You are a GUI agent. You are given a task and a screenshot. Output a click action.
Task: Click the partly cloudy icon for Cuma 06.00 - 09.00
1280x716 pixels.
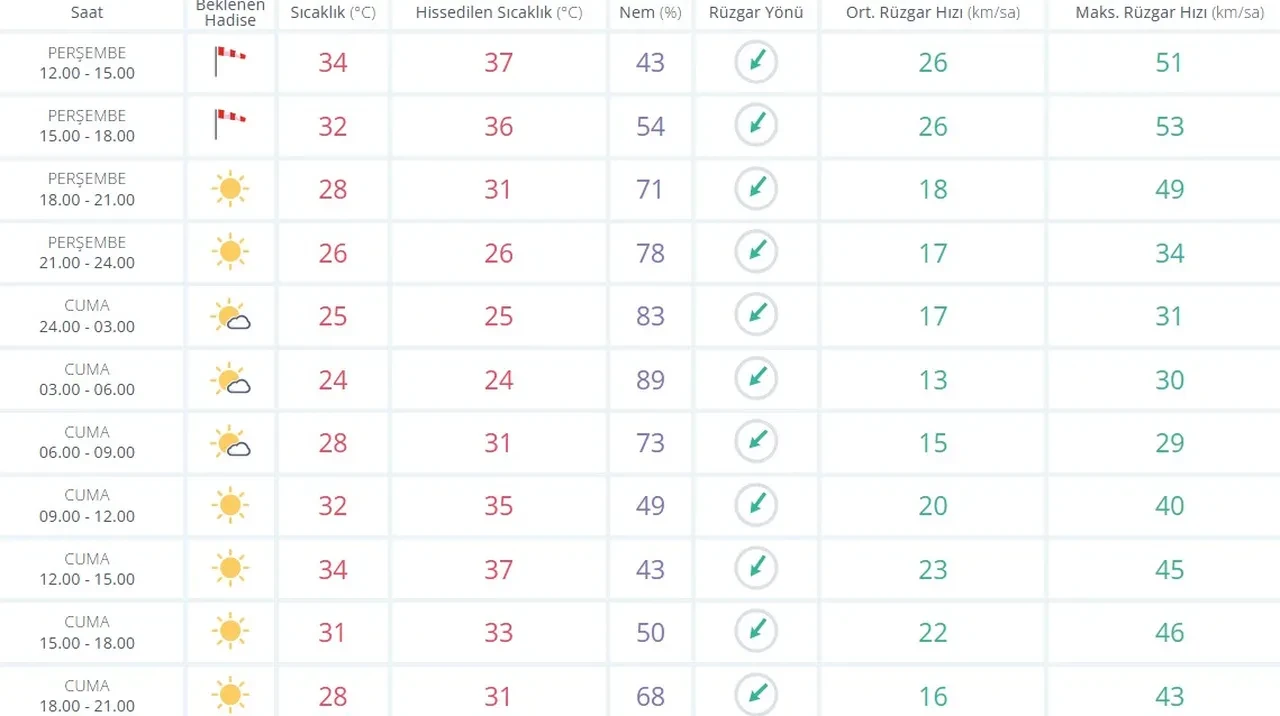coord(230,442)
